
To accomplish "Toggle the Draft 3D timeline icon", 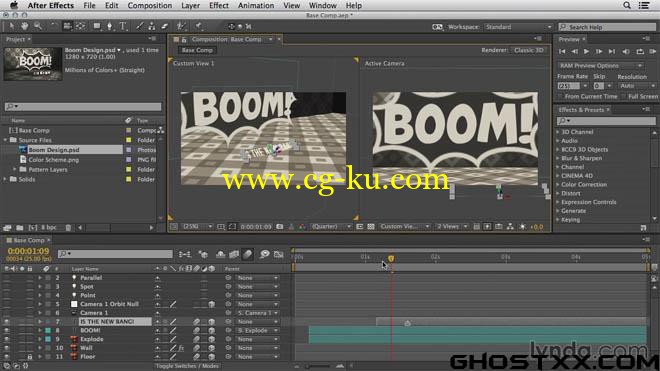I will (203, 254).
